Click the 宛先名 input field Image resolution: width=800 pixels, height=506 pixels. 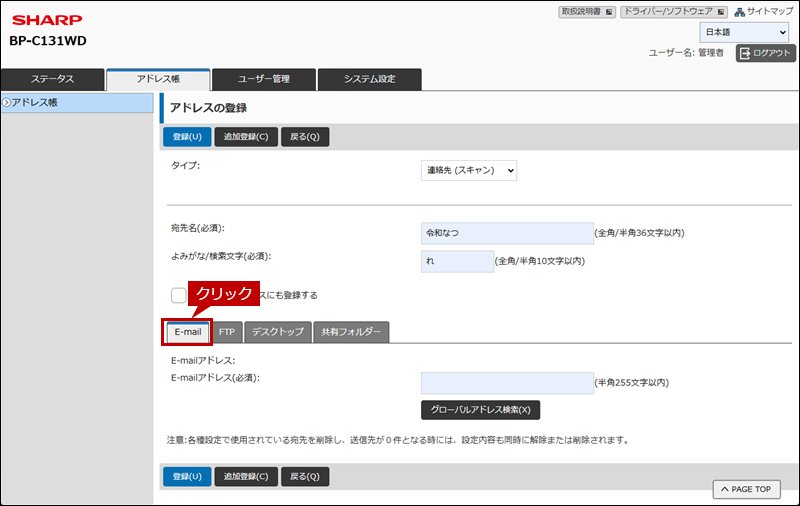click(507, 233)
